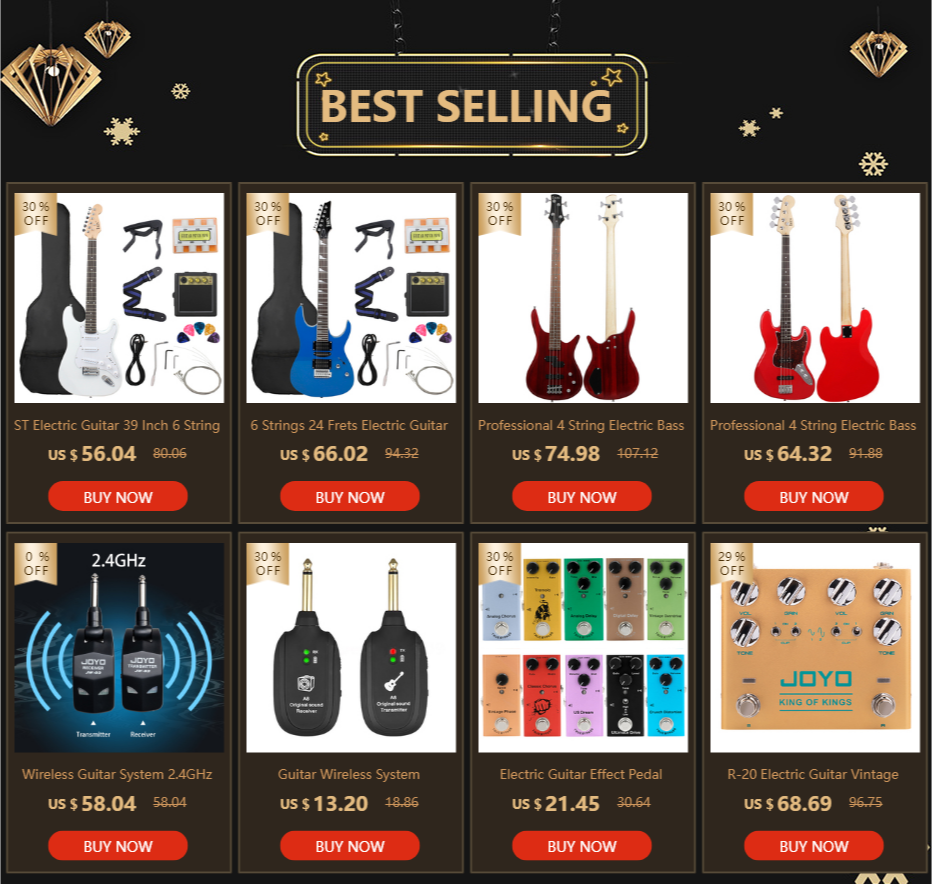The width and height of the screenshot is (932, 884).
Task: Click the 29% OFF badge on JOYO pedal
Action: point(731,564)
